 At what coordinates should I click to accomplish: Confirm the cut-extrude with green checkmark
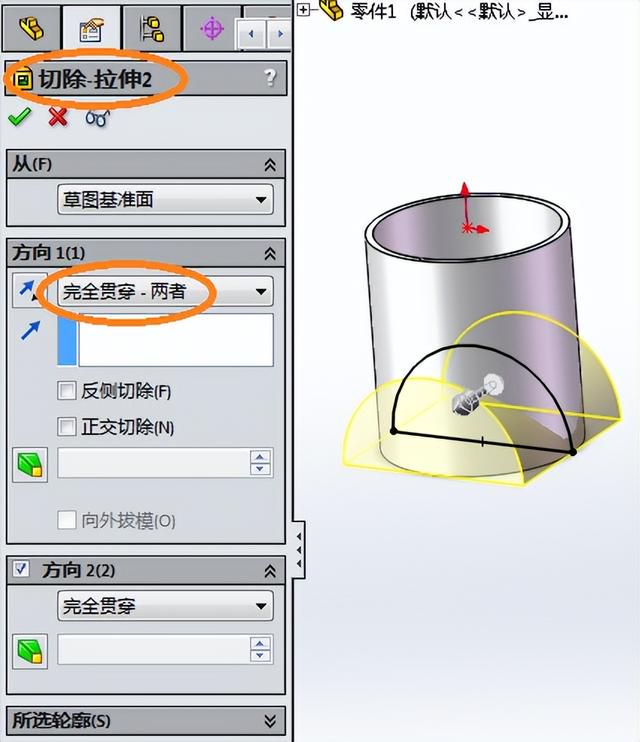(x=20, y=117)
